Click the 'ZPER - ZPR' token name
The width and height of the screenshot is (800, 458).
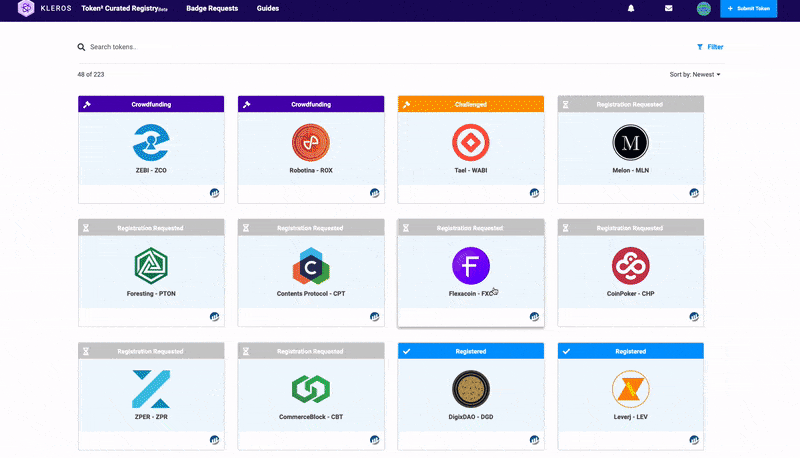click(x=151, y=417)
